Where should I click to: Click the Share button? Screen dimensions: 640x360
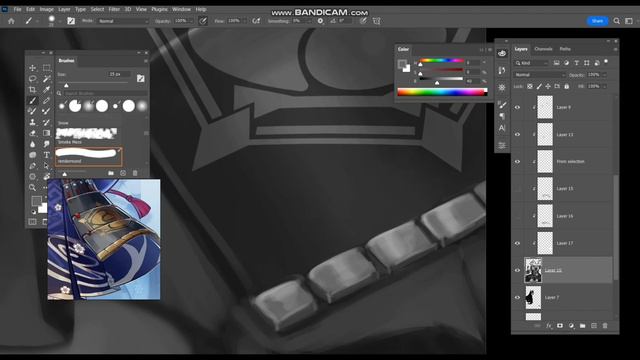597,21
